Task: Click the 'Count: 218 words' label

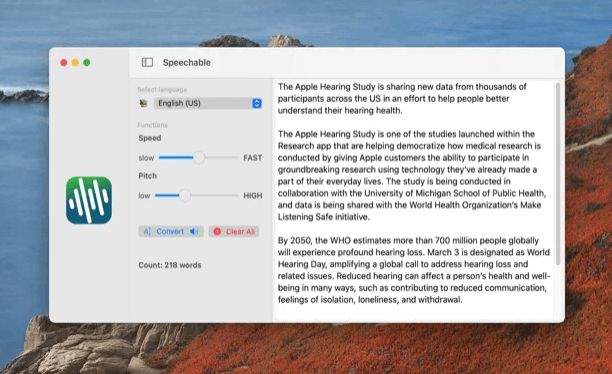Action: click(170, 265)
